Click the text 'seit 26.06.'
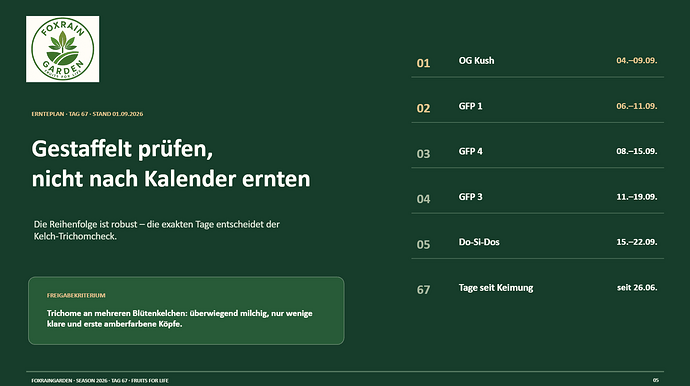This screenshot has width=690, height=386. [x=637, y=287]
